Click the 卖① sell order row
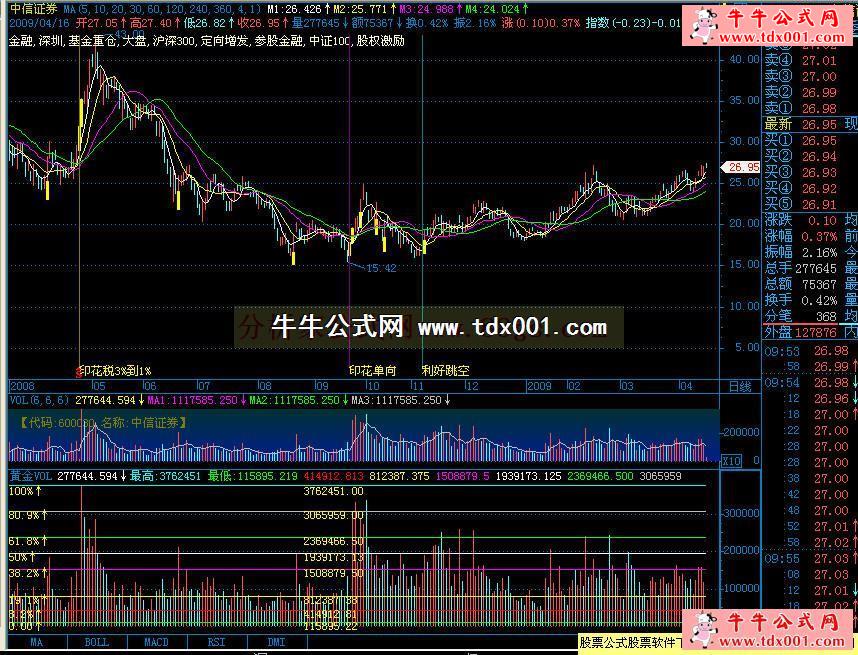 tap(801, 108)
